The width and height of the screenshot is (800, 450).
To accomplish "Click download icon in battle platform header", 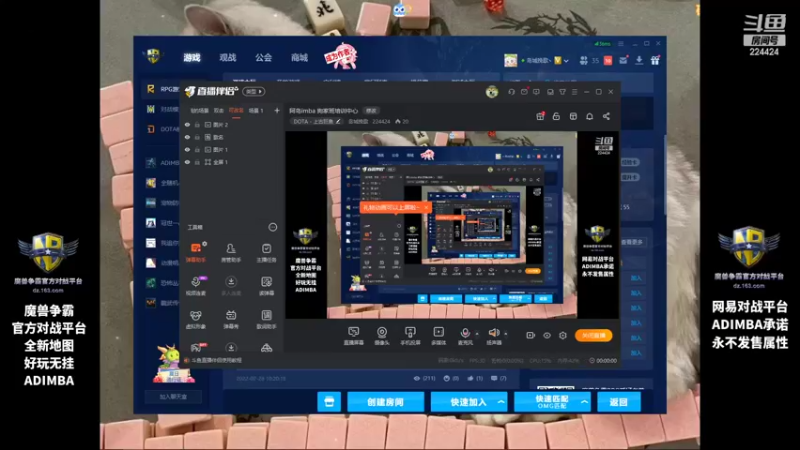I will coord(639,60).
